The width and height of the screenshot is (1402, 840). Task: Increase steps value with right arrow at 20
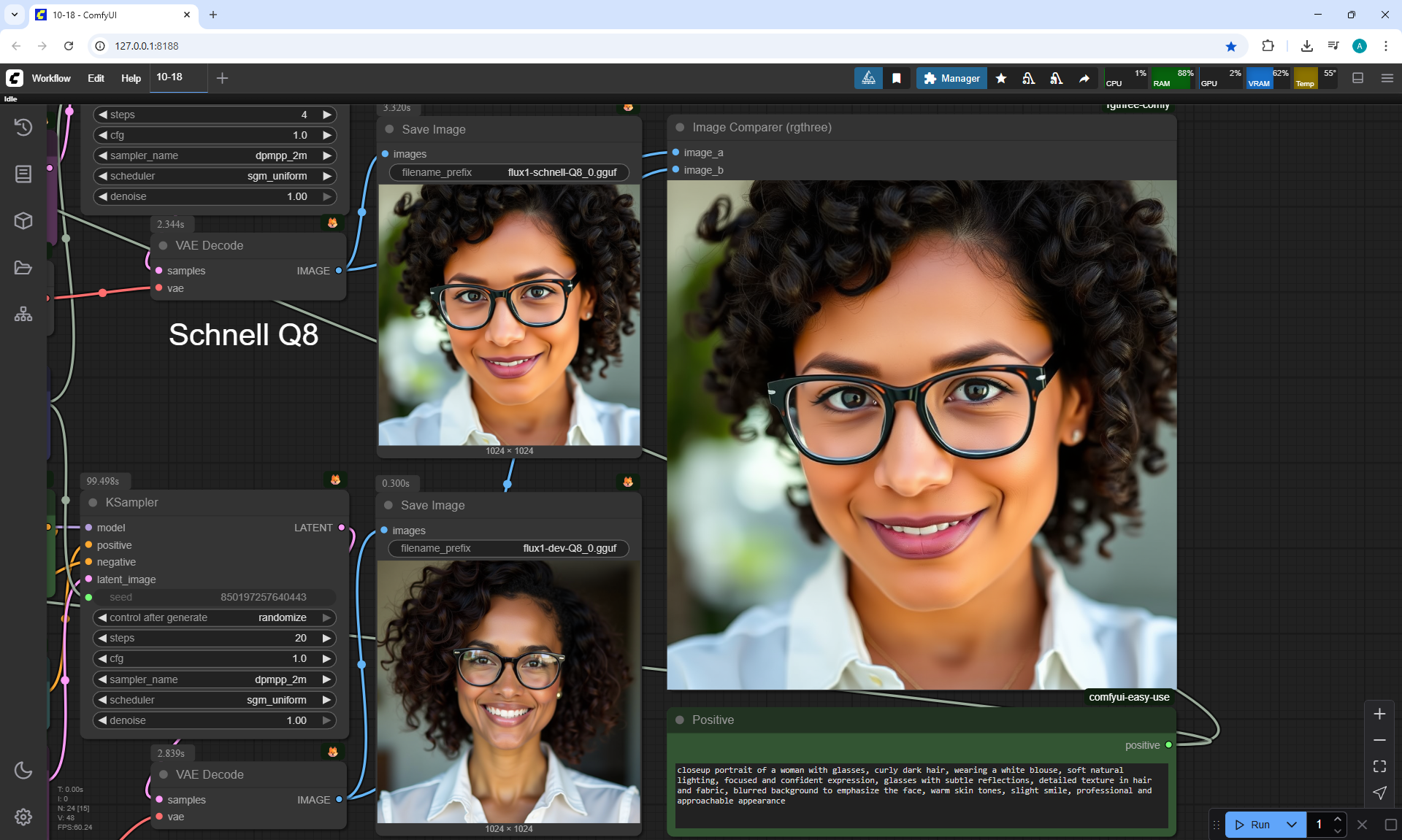(326, 638)
